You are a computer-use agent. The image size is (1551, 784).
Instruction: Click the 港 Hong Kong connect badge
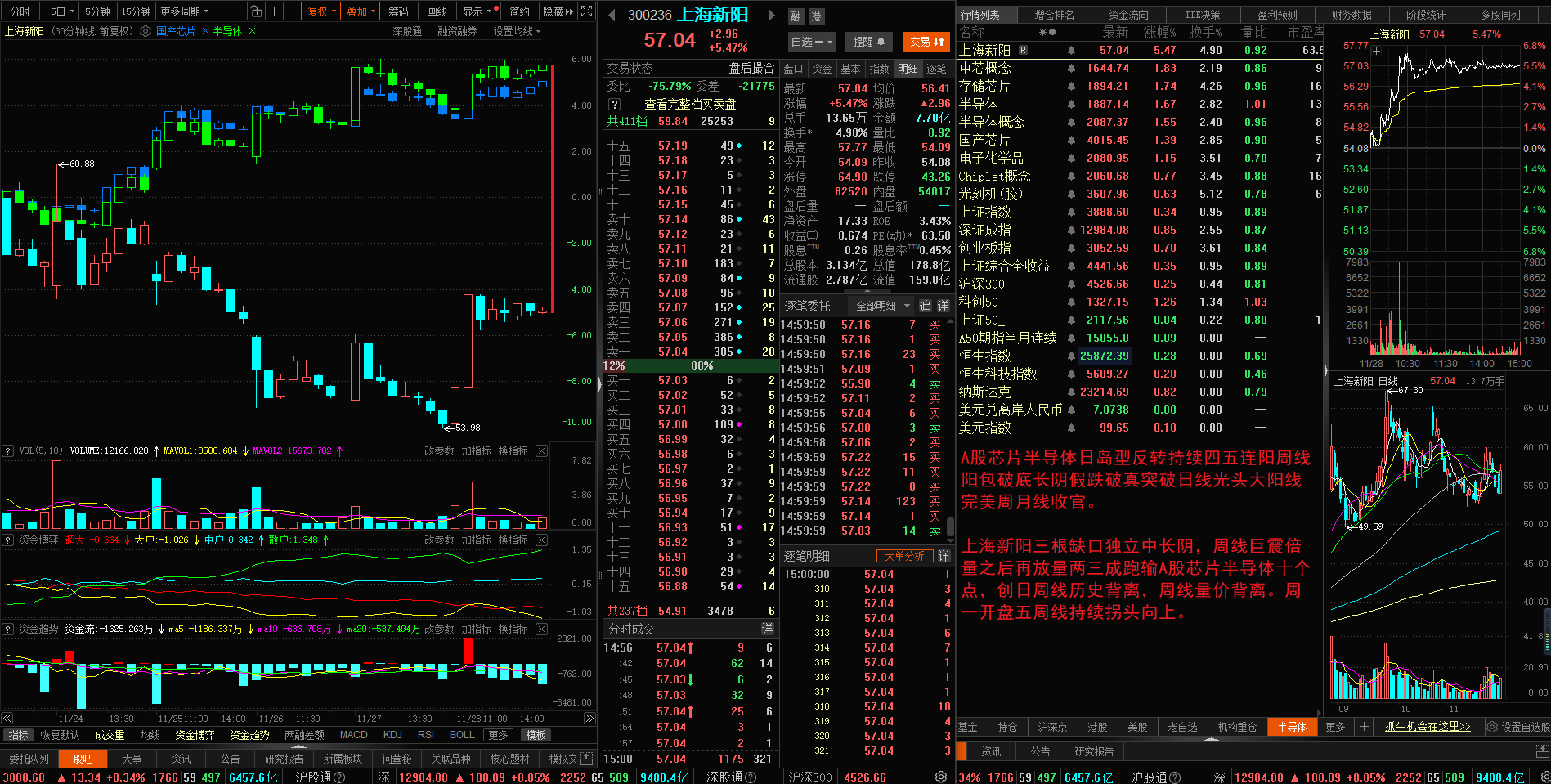tap(816, 16)
